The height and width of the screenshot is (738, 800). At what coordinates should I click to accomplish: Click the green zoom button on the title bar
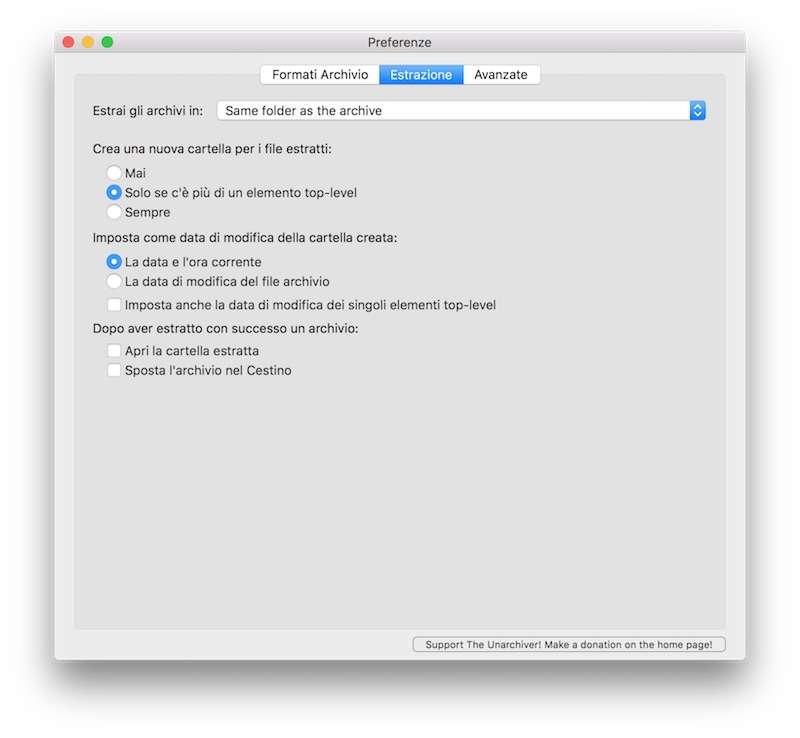[x=107, y=42]
